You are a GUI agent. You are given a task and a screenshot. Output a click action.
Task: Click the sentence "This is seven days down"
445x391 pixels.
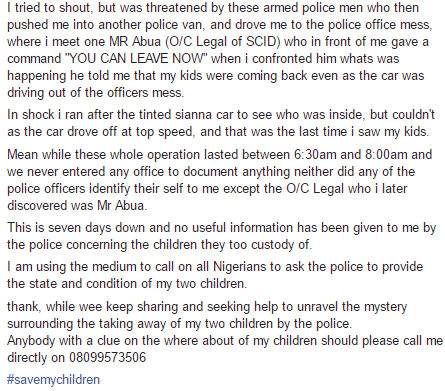point(222,236)
